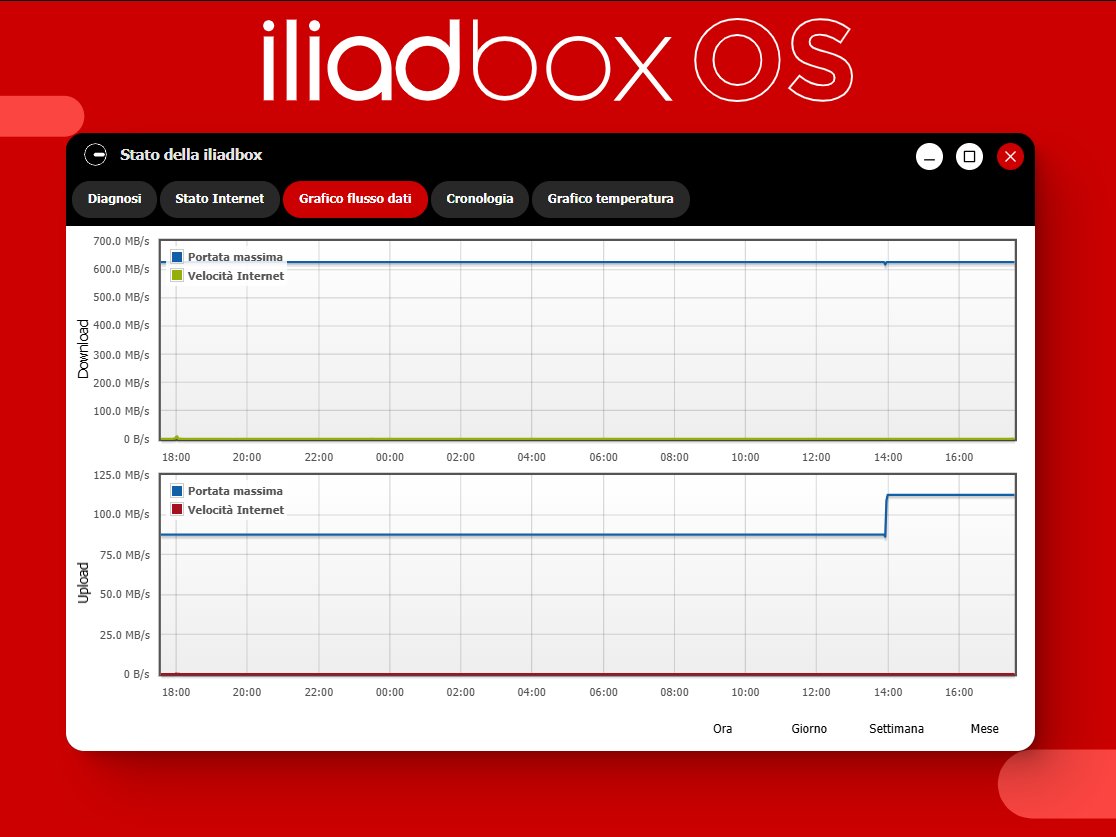Open the Cronologia tab

[x=480, y=199]
